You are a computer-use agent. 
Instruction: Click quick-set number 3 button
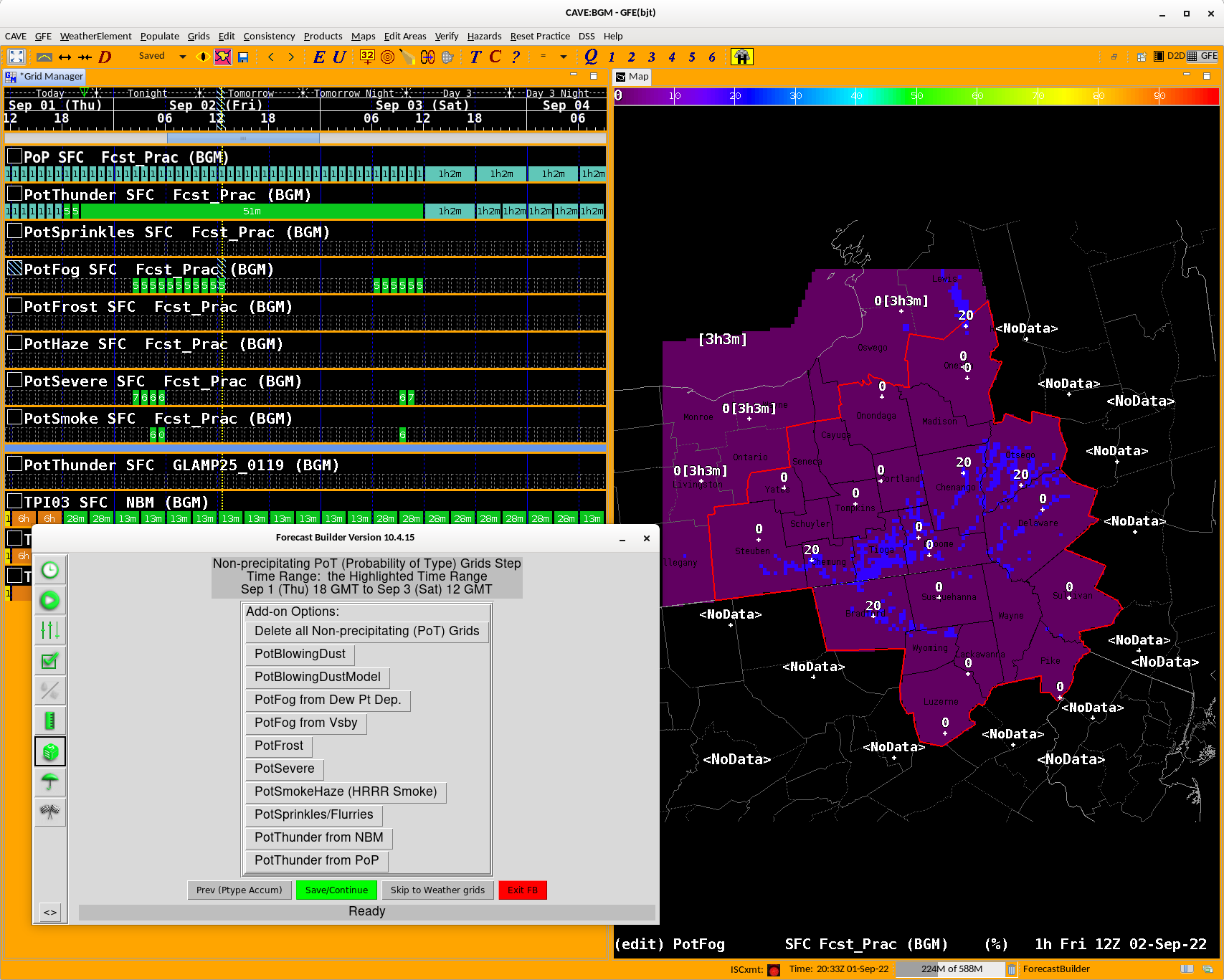point(652,57)
